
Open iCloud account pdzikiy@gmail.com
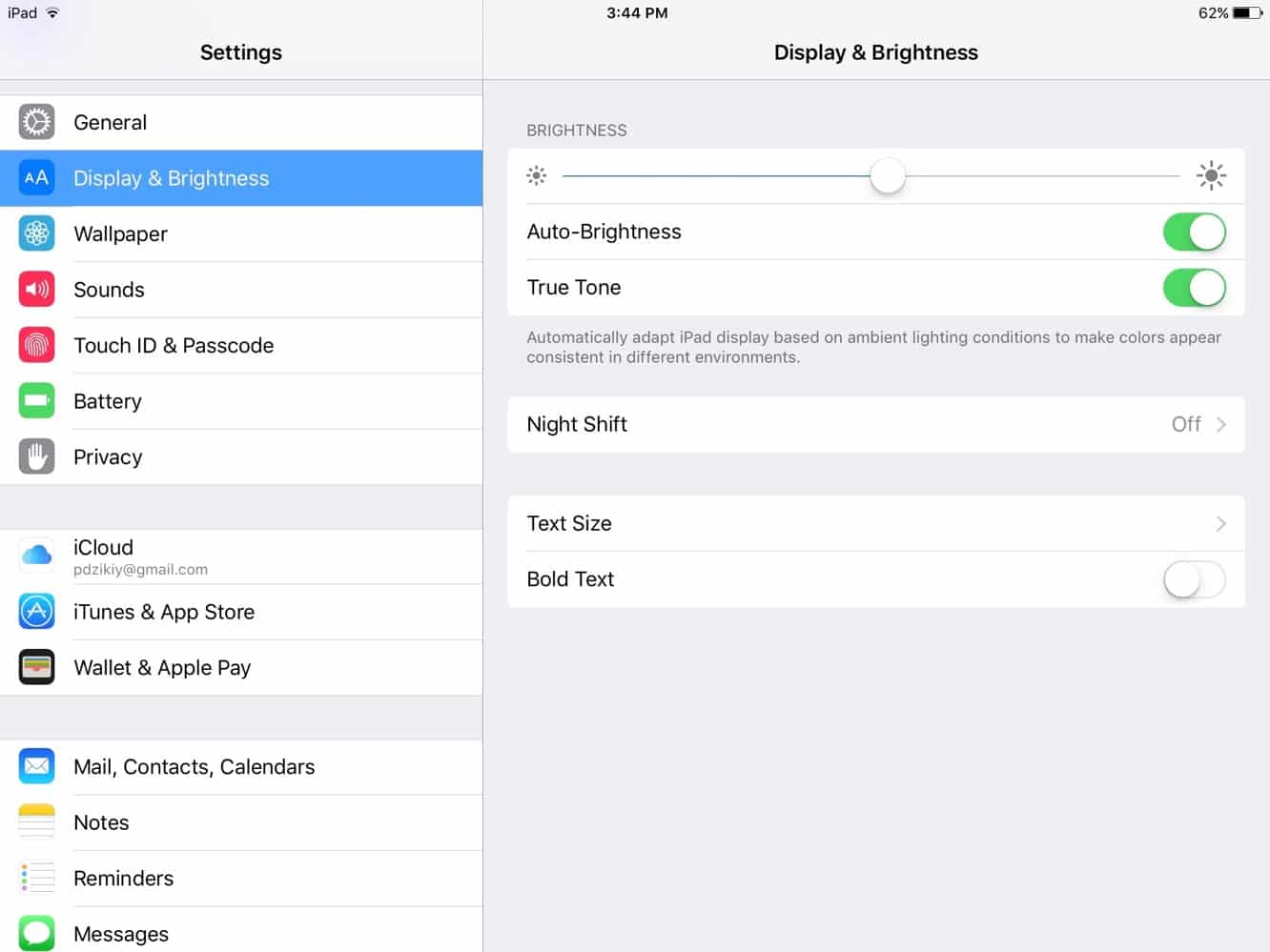point(241,557)
